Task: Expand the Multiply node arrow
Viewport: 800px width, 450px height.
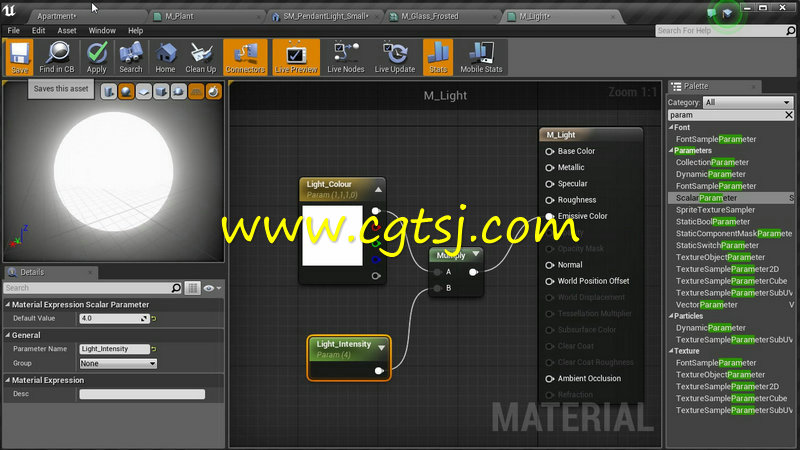Action: point(476,254)
